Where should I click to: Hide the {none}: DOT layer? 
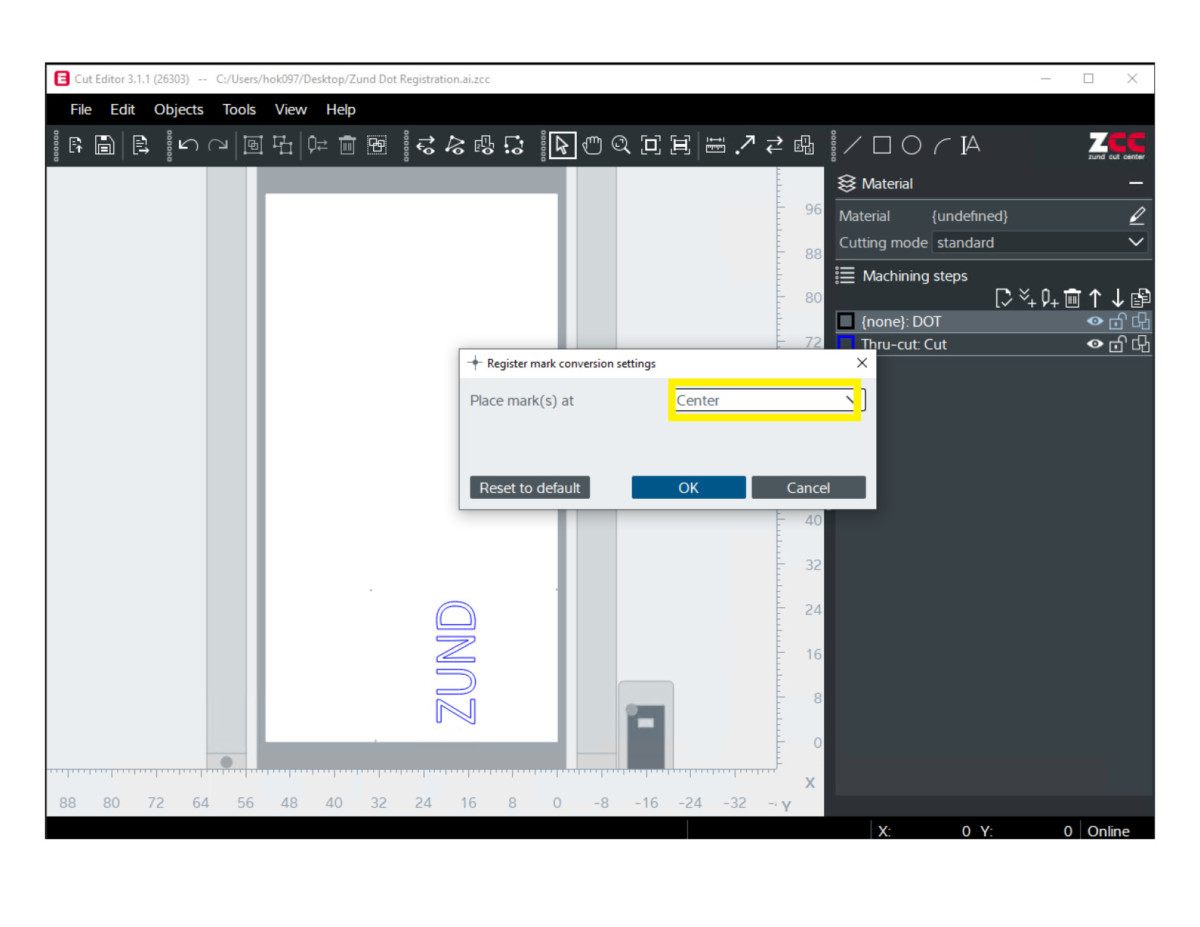click(x=1096, y=322)
